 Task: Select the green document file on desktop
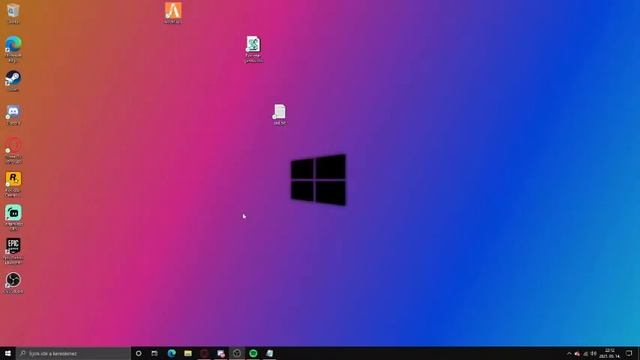pyautogui.click(x=253, y=49)
